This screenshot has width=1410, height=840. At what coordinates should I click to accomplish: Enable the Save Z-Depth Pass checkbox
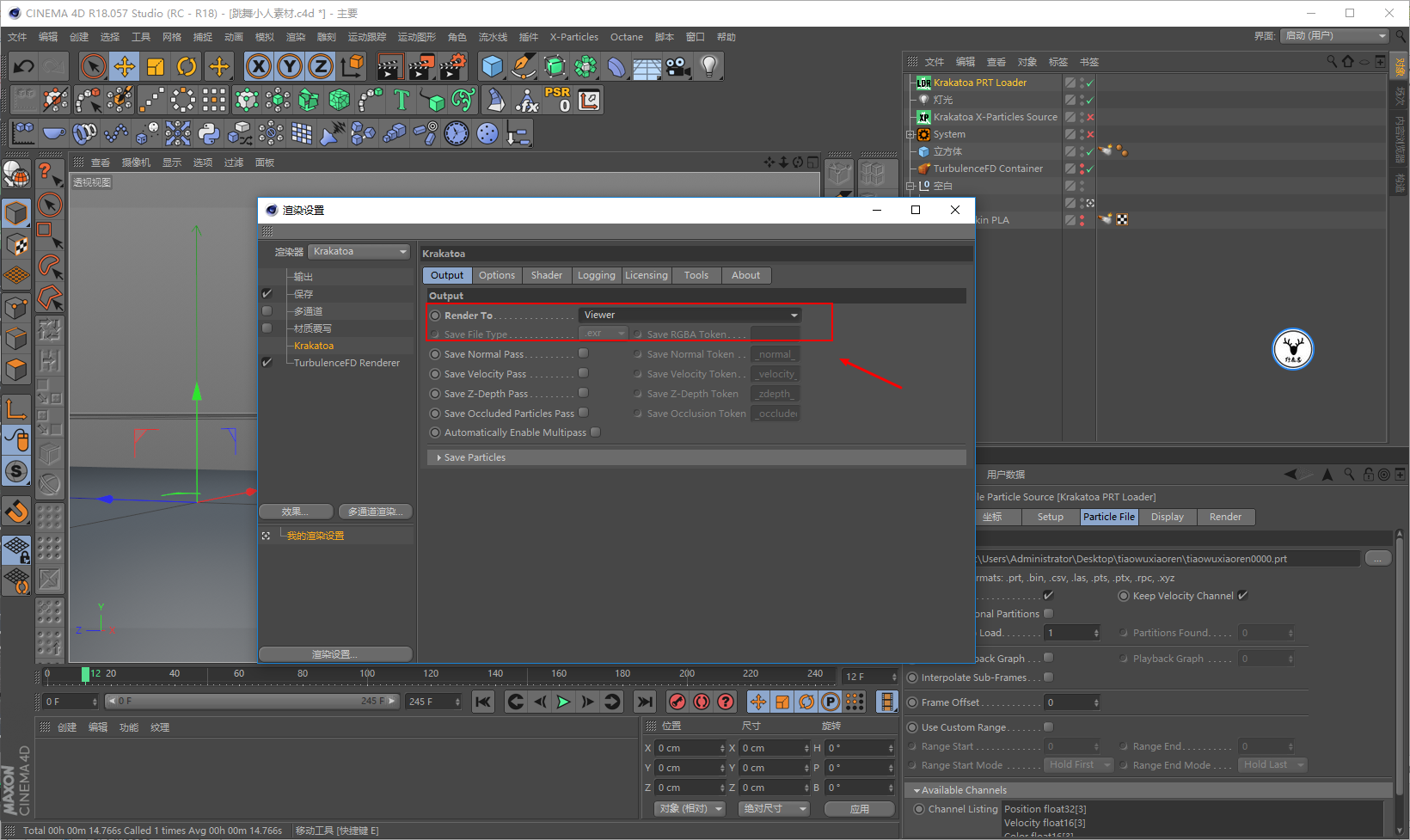[x=584, y=393]
